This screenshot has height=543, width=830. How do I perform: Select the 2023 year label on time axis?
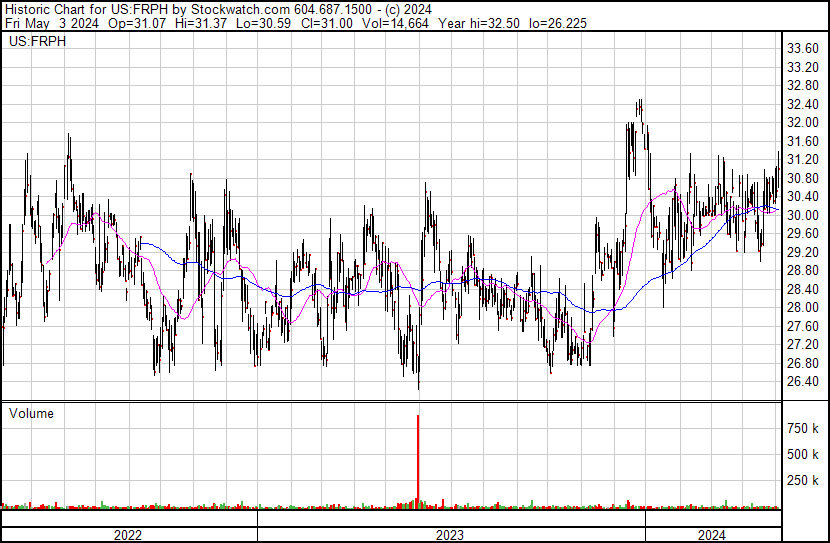450,534
